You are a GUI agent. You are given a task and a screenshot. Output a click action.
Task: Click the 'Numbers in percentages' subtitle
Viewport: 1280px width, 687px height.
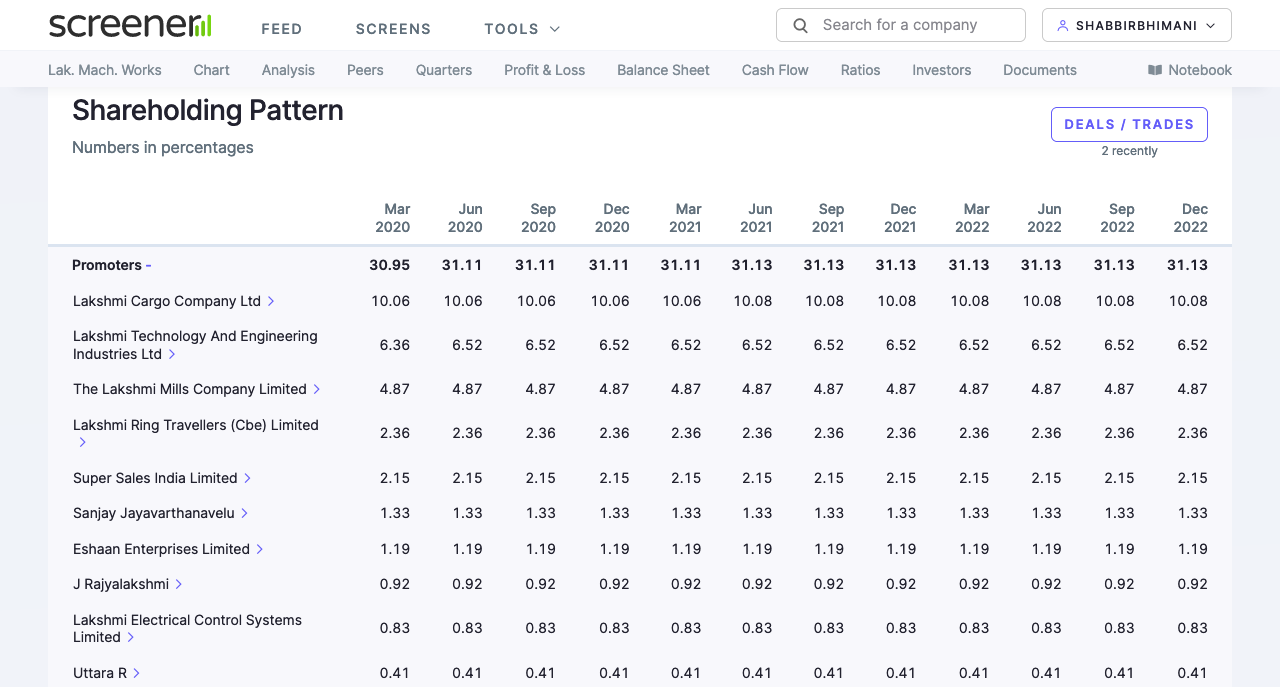coord(163,147)
